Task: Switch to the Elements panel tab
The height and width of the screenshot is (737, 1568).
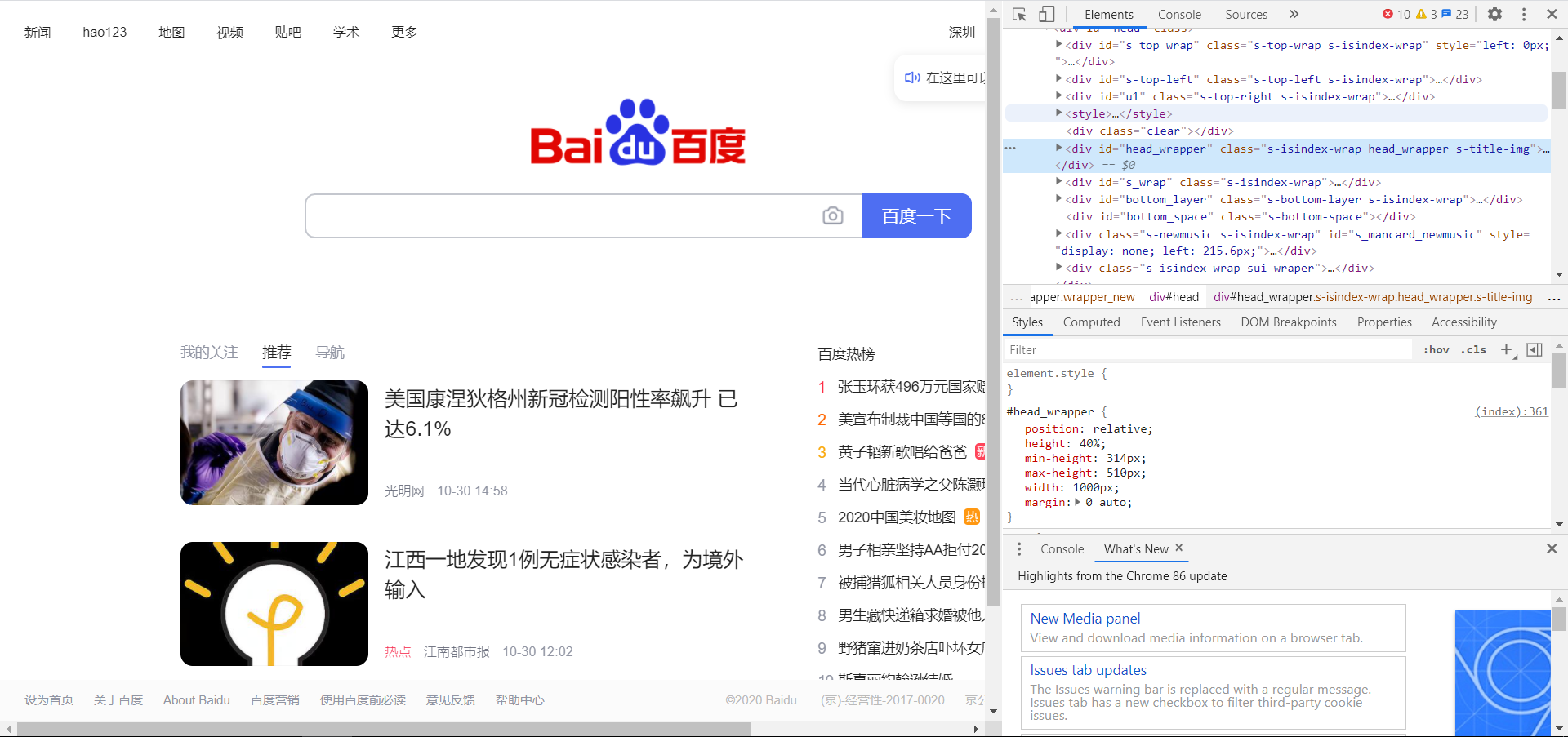Action: 1108,14
